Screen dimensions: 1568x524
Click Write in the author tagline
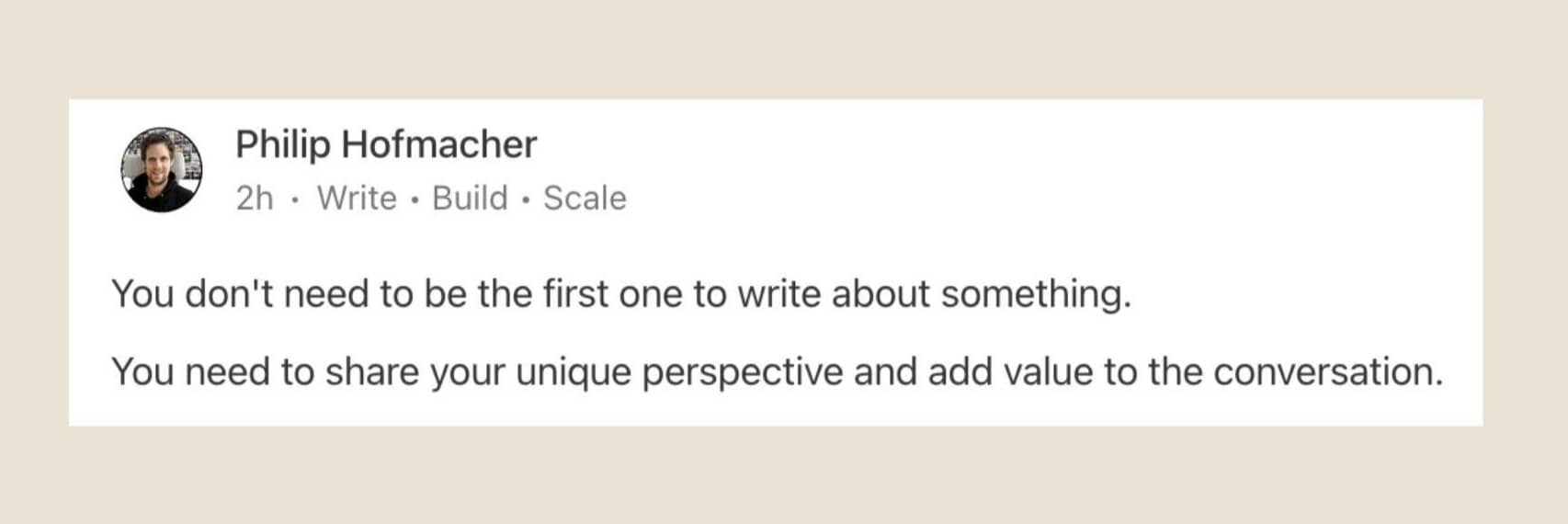click(357, 199)
